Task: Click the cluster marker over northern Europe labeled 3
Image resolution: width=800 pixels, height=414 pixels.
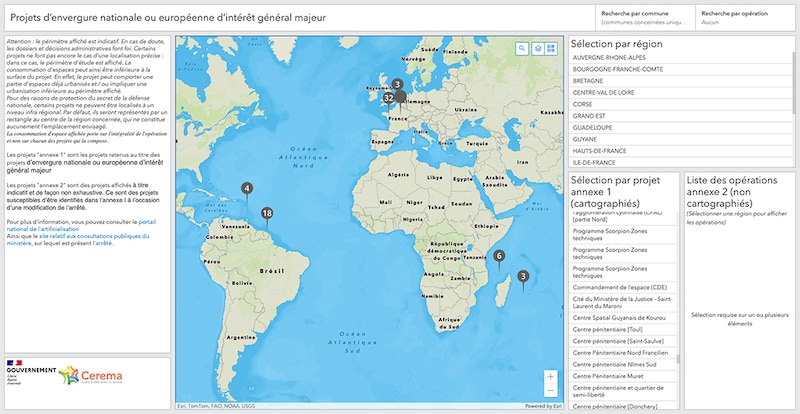Action: click(x=397, y=85)
